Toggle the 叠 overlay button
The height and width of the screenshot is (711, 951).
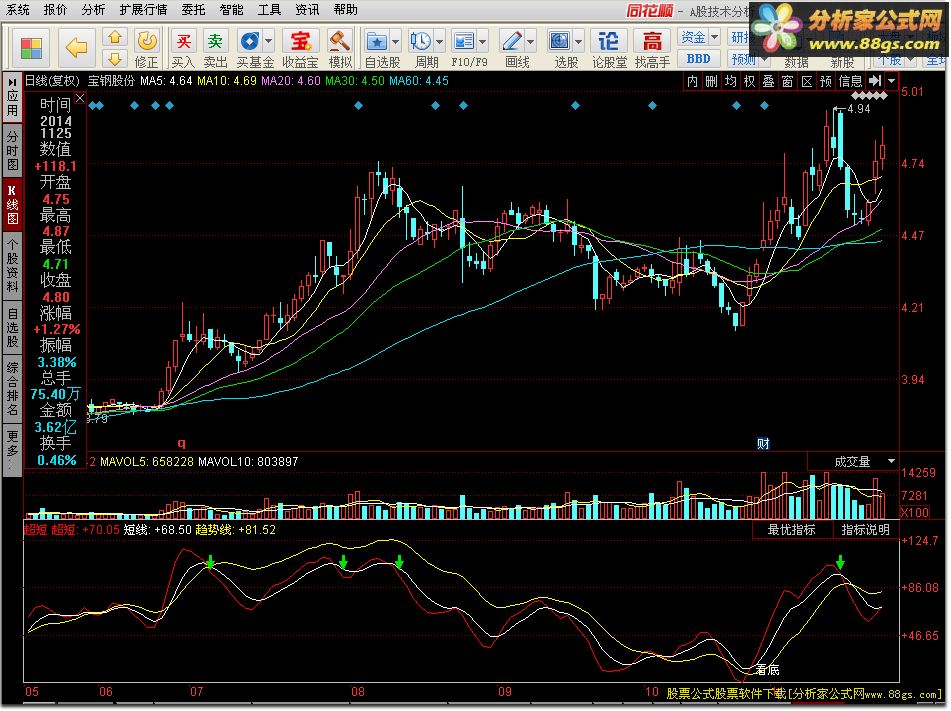click(768, 81)
